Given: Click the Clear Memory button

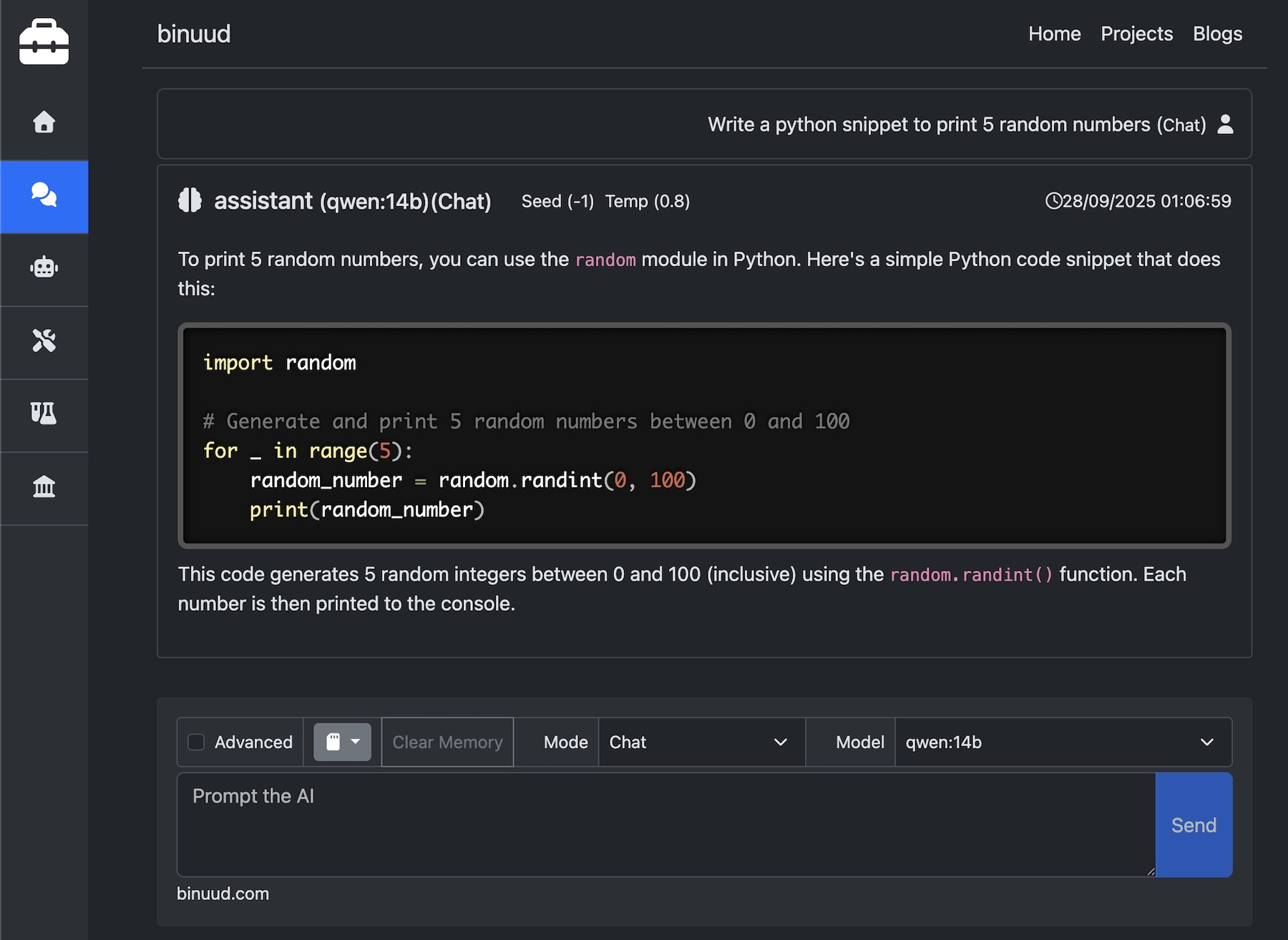Looking at the screenshot, I should (x=447, y=742).
